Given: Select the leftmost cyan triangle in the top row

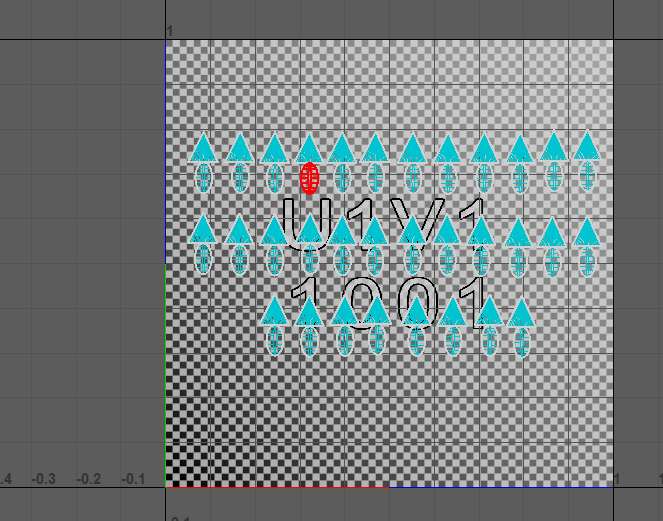Looking at the screenshot, I should click(x=203, y=148).
